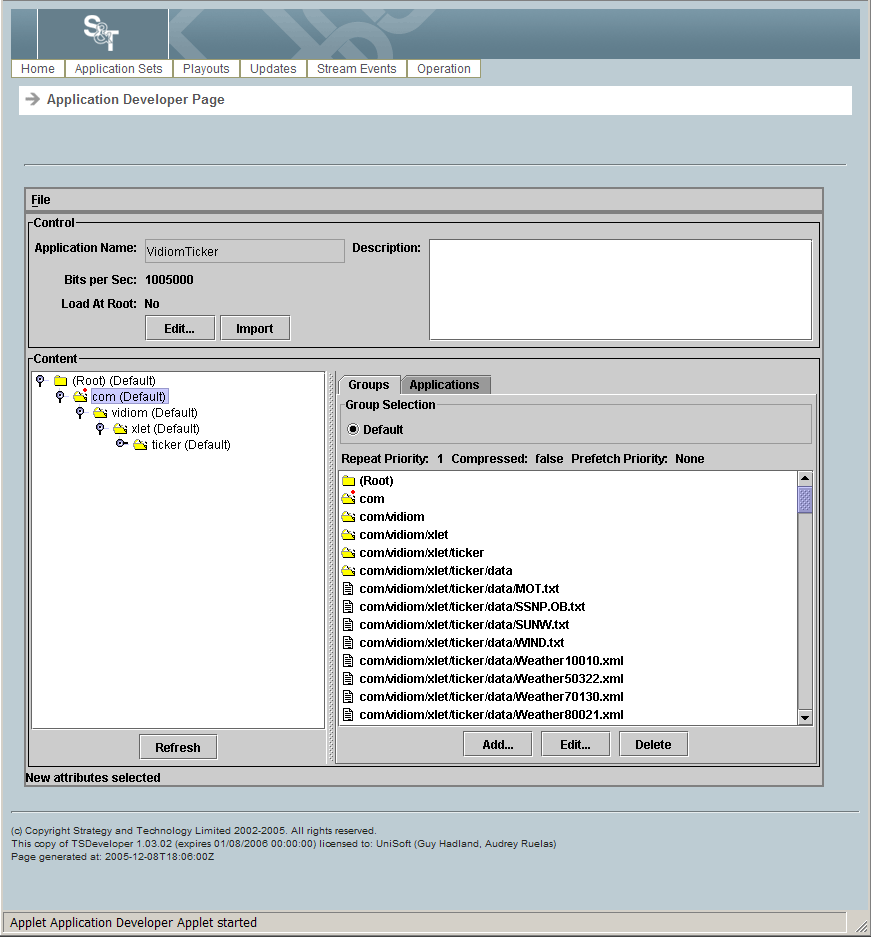Image resolution: width=871 pixels, height=937 pixels.
Task: Click the S&T logo in the header
Action: tap(101, 33)
